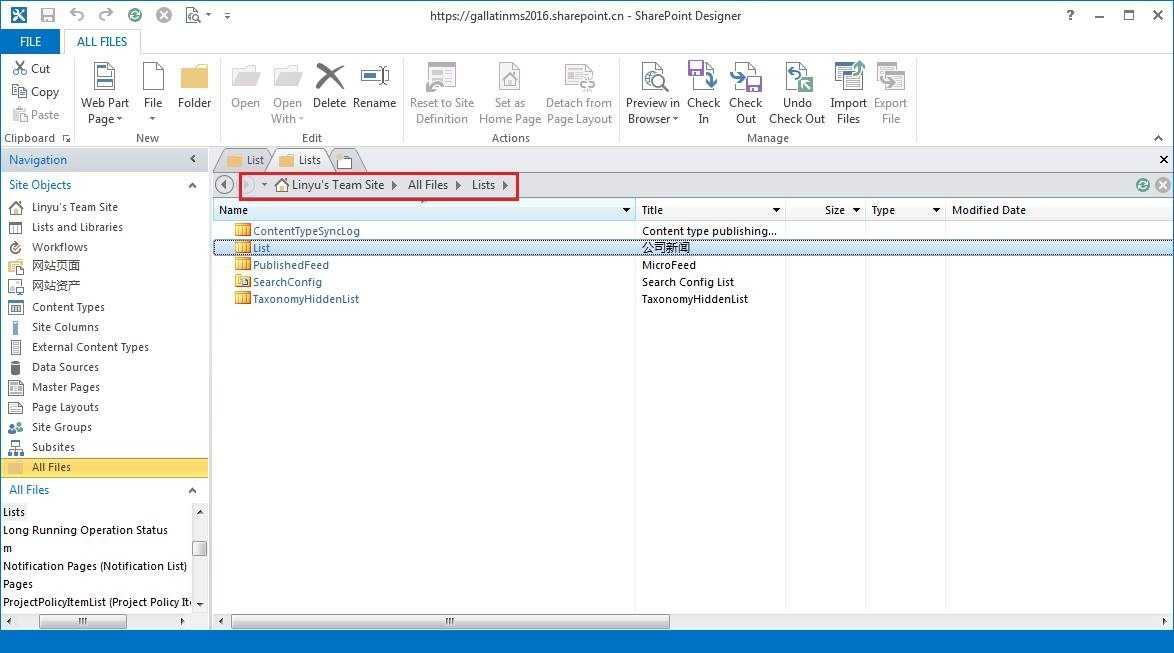Click Linyu's Team Site breadcrumb

[338, 185]
